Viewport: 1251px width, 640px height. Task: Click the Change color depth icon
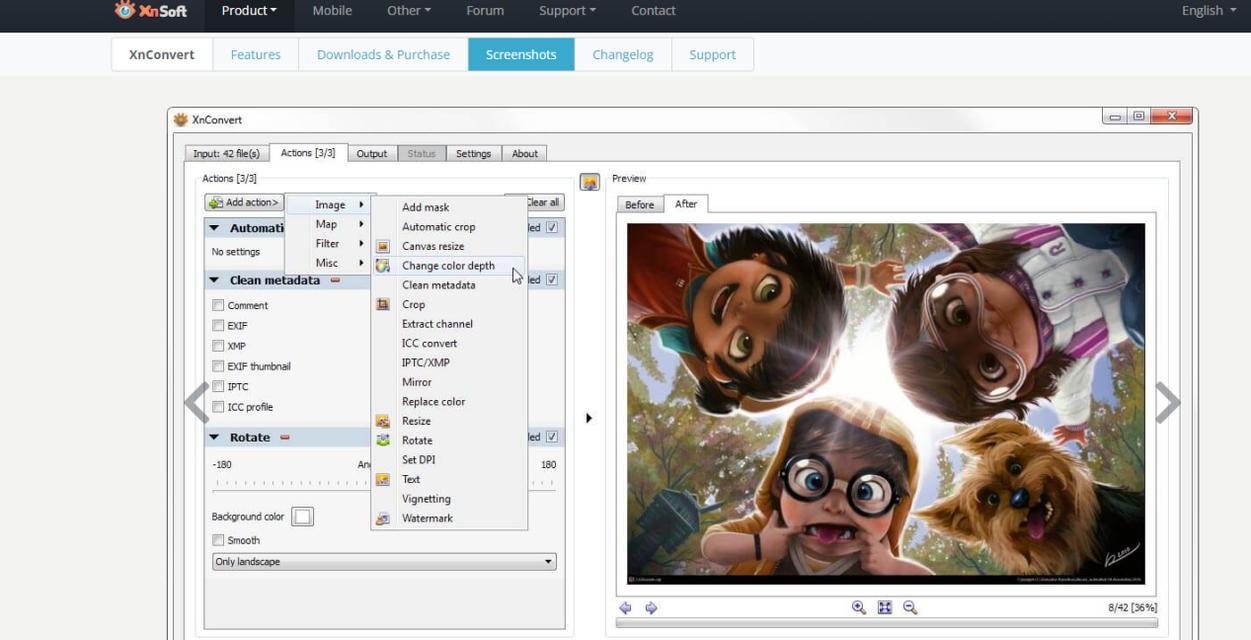coord(382,266)
